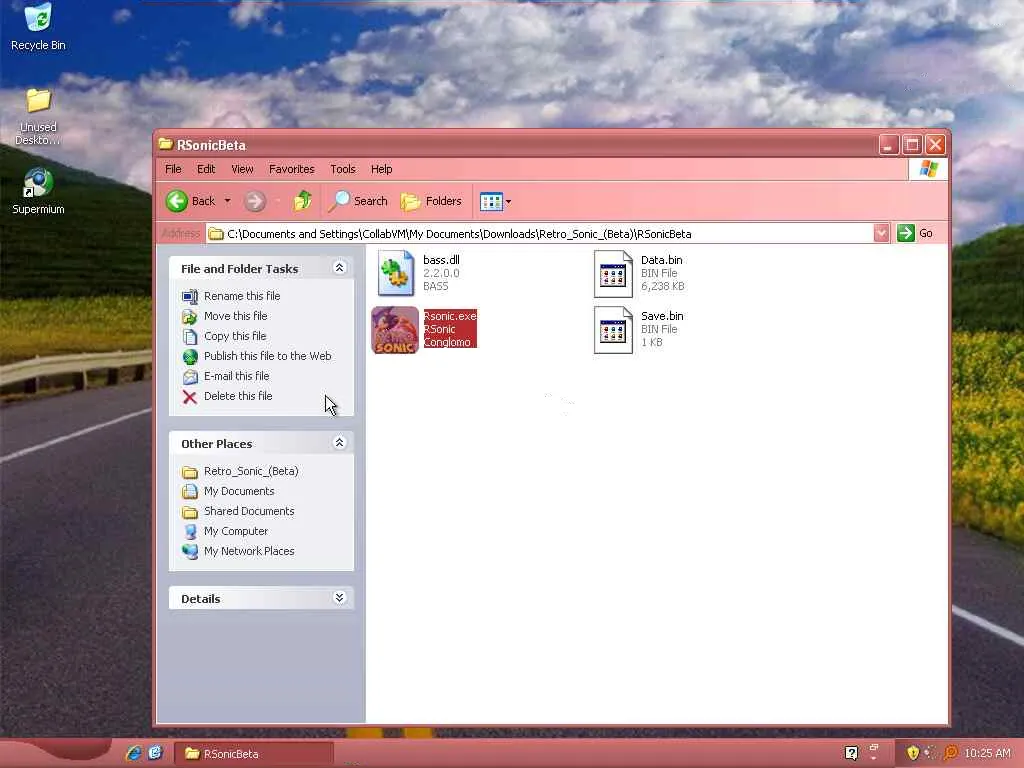Open the Help menu
Image resolution: width=1024 pixels, height=768 pixels.
381,169
